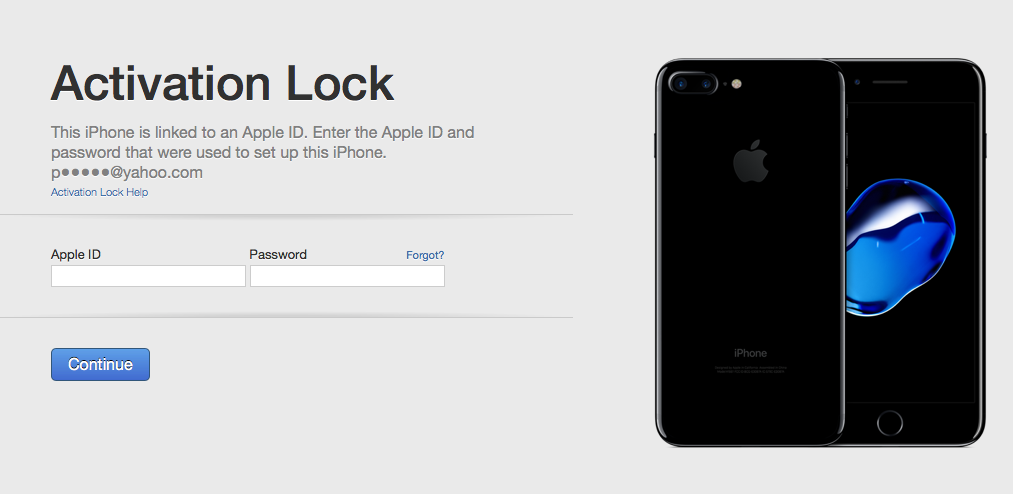Viewport: 1013px width, 494px height.
Task: Click the earpiece speaker on front iPhone
Action: coord(890,82)
